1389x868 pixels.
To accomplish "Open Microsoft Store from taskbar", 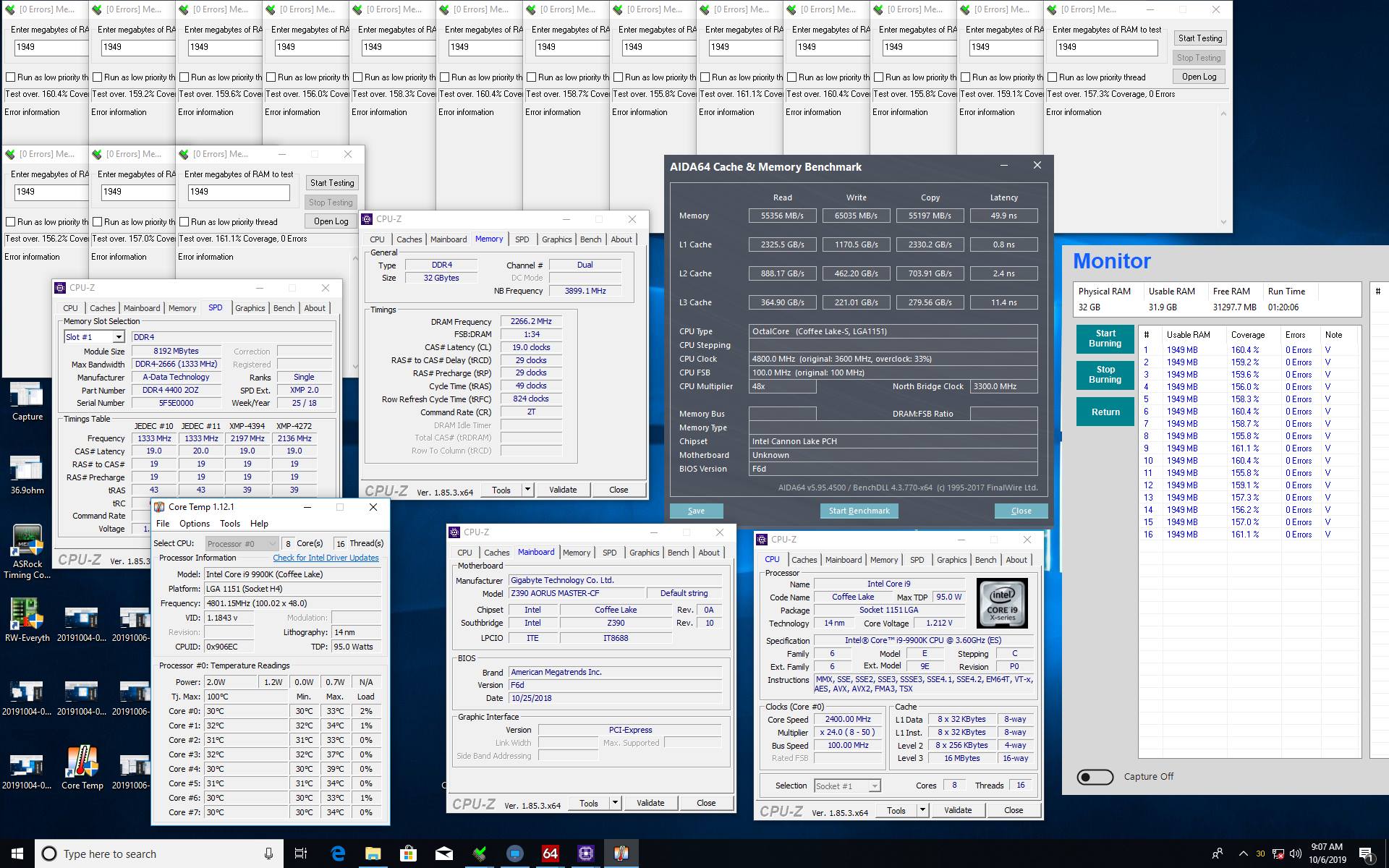I will (408, 854).
